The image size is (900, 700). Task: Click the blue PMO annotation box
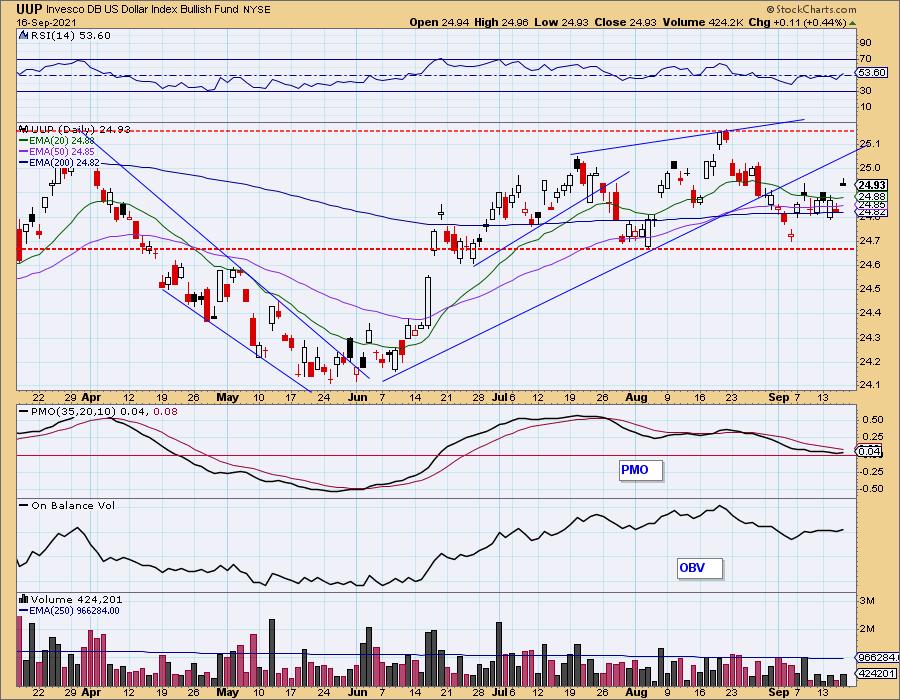[x=641, y=470]
